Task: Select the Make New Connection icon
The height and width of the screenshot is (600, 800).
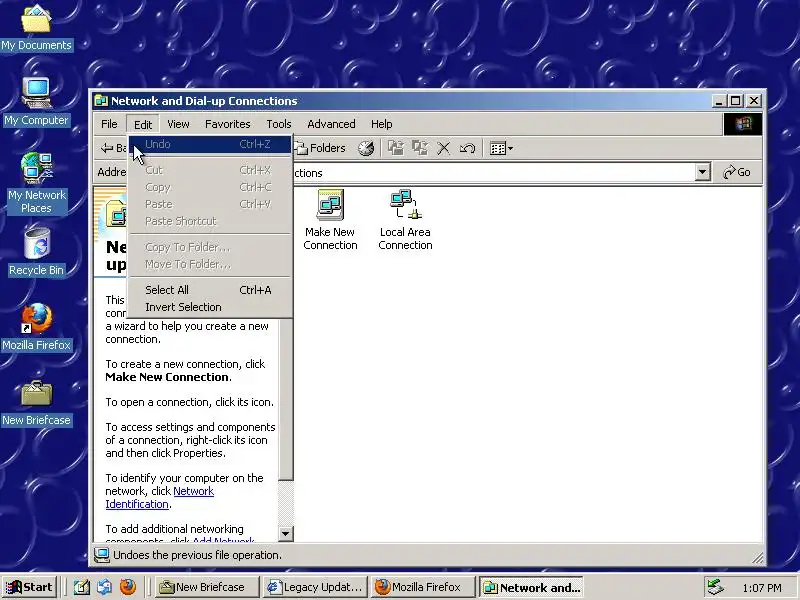Action: [x=330, y=220]
